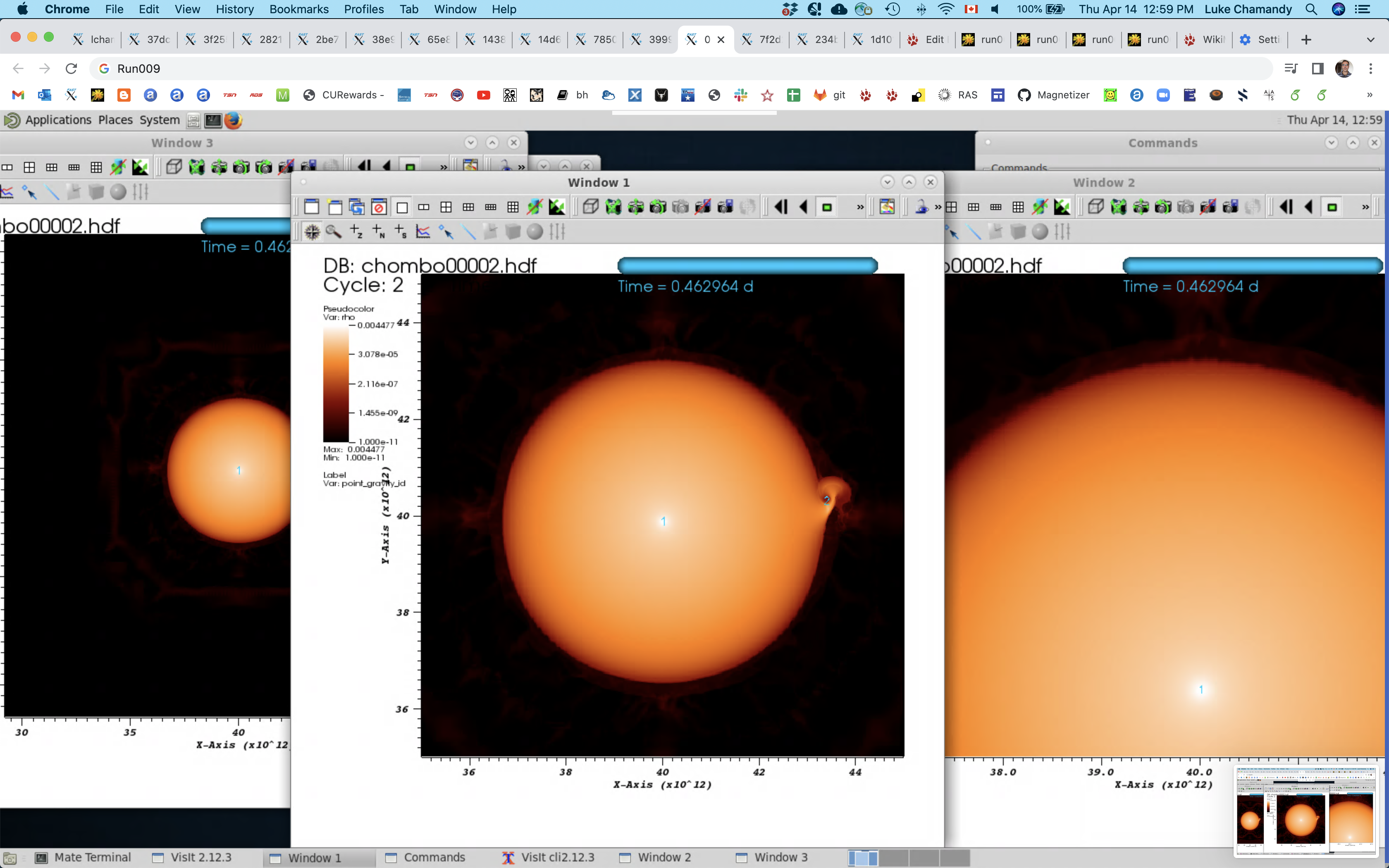This screenshot has width=1389, height=868.
Task: Toggle invert background icon in Window 2
Action: tap(1062, 207)
